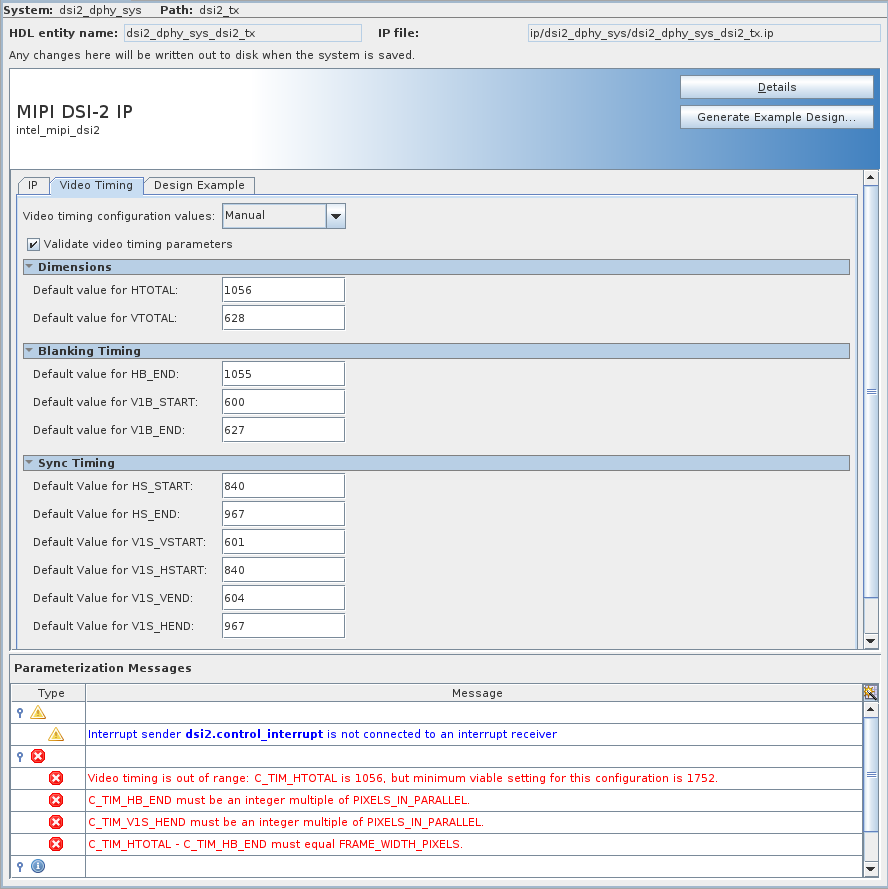Image resolution: width=888 pixels, height=889 pixels.
Task: Click error icon beside FRAME_WIDTH_PIXELS message
Action: pos(56,844)
